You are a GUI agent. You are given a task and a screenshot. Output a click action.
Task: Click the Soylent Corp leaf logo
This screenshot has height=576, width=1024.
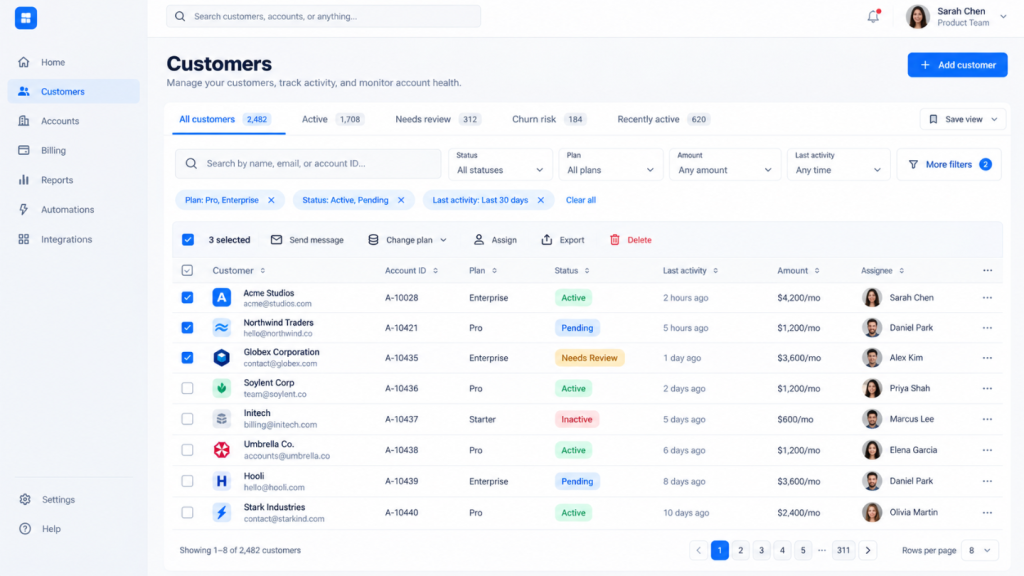(221, 388)
